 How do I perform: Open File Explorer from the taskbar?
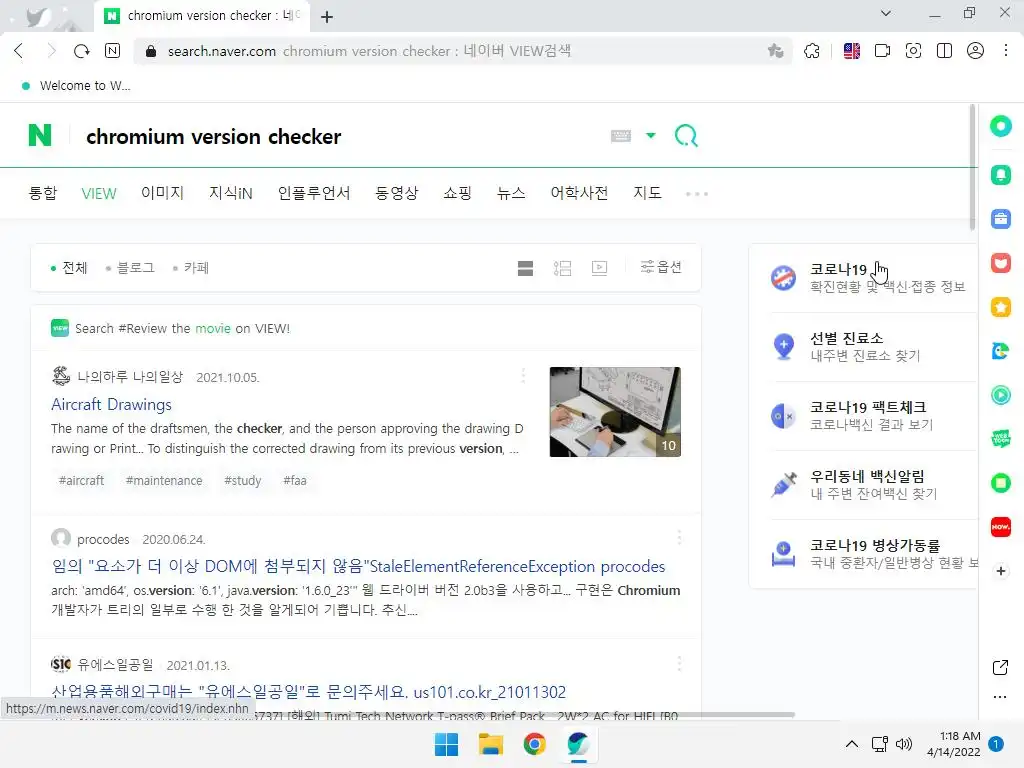[x=490, y=744]
